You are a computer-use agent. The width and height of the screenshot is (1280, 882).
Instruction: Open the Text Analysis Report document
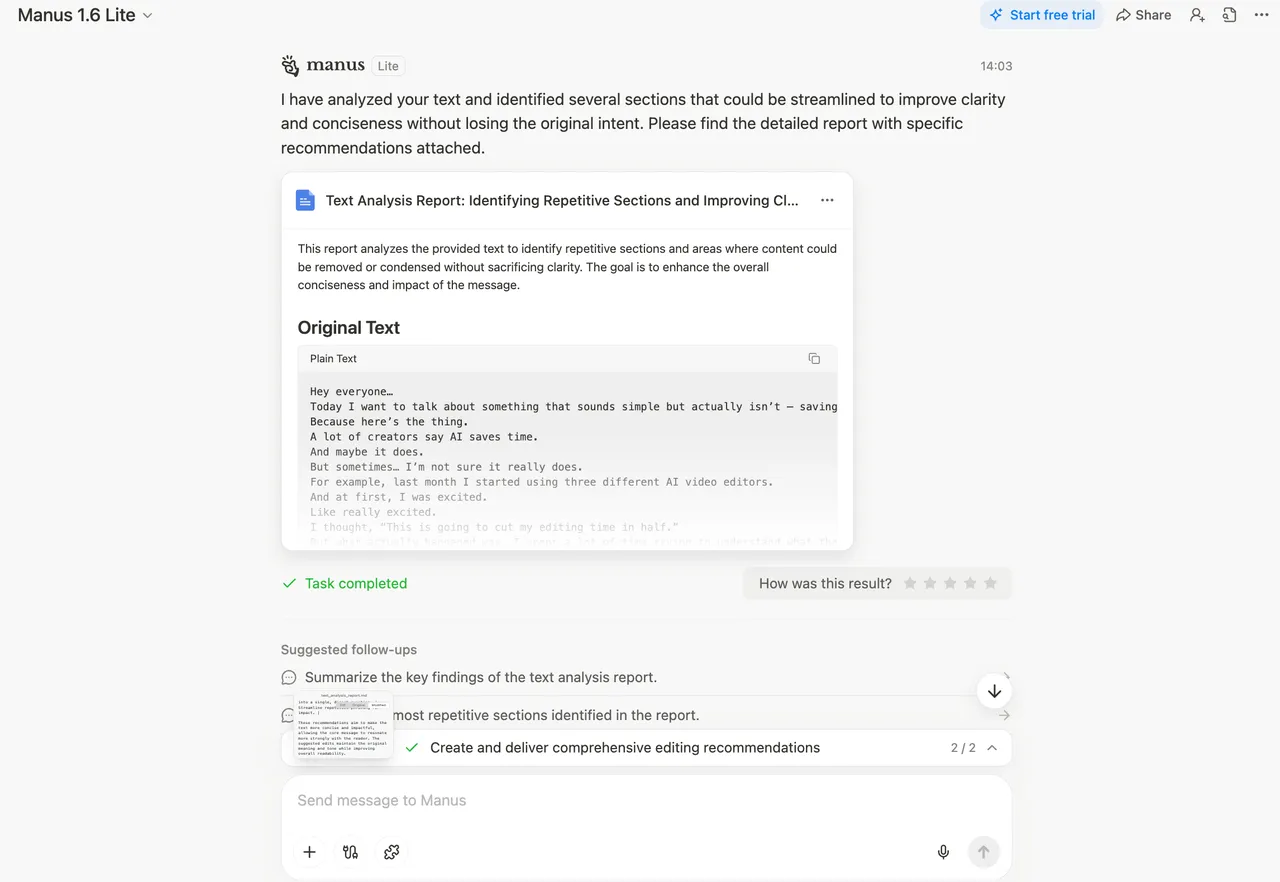561,200
